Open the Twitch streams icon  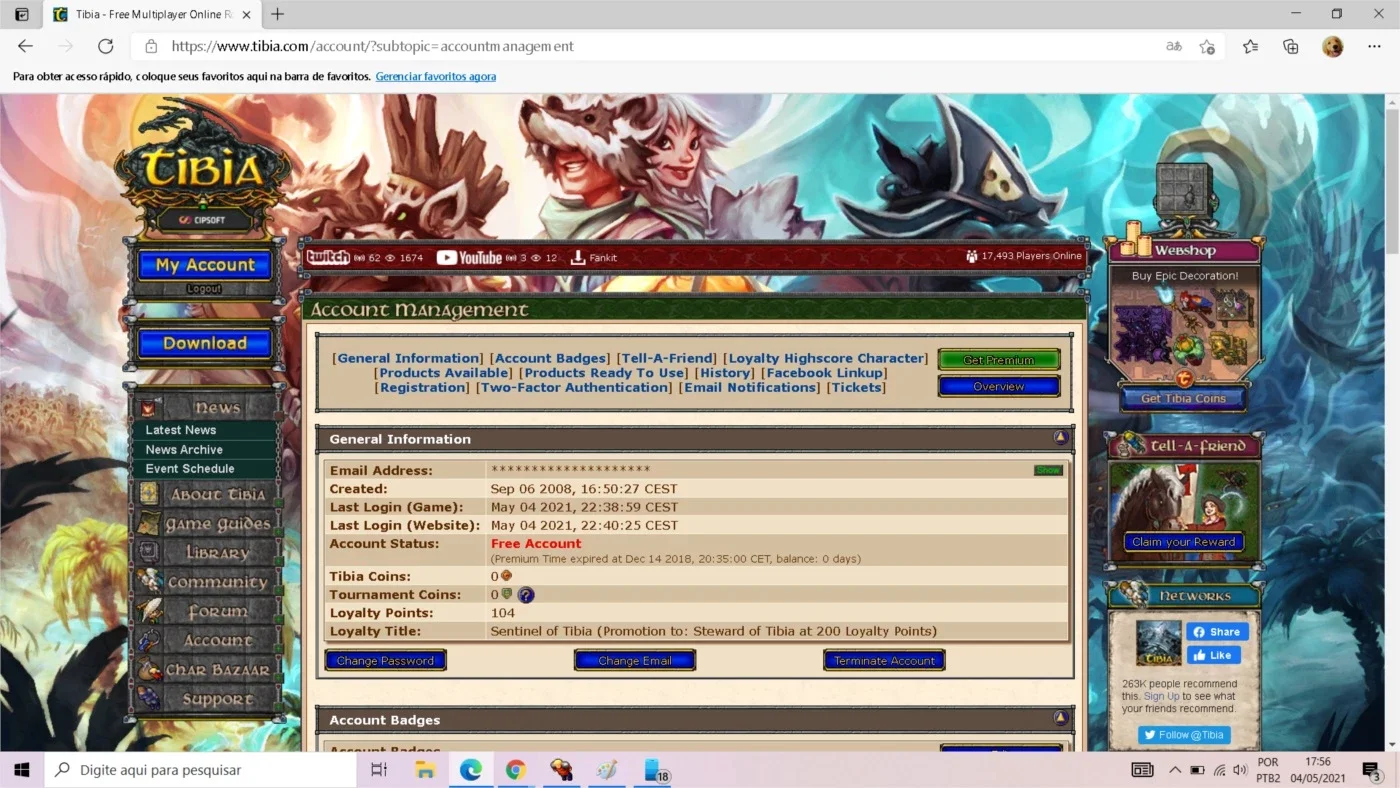pos(328,257)
